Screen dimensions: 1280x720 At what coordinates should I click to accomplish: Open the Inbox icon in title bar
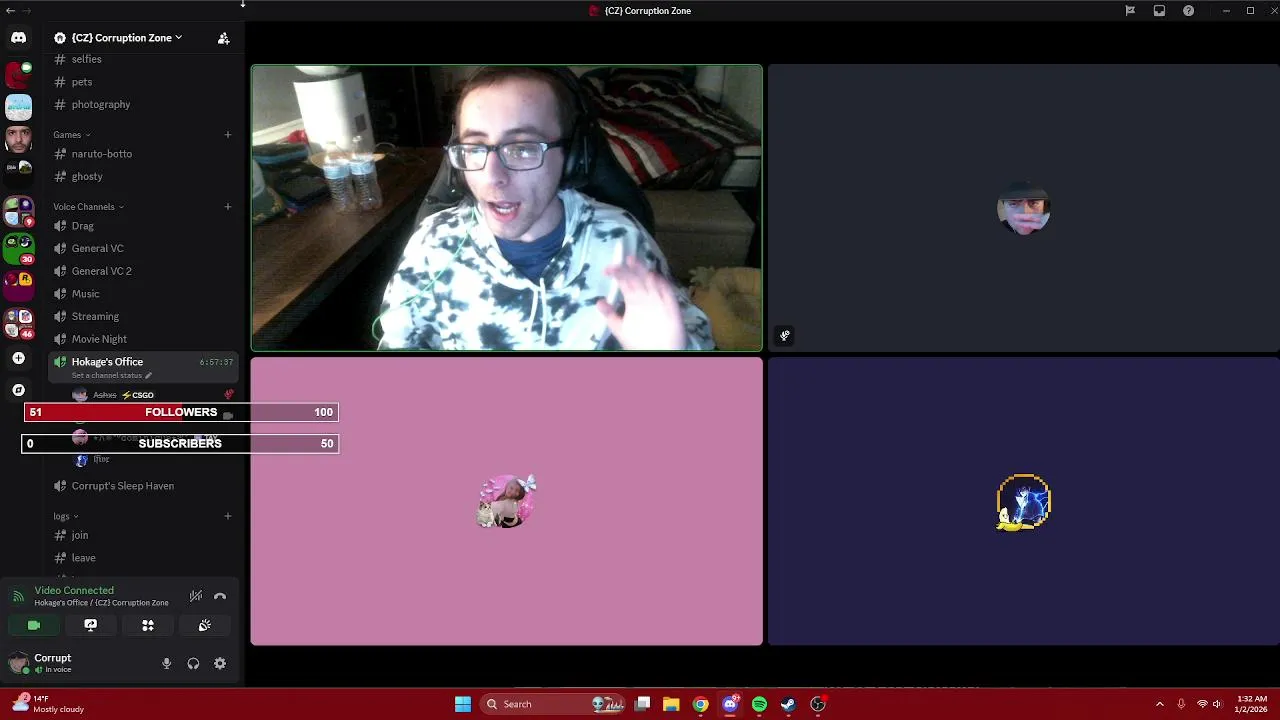[1159, 11]
